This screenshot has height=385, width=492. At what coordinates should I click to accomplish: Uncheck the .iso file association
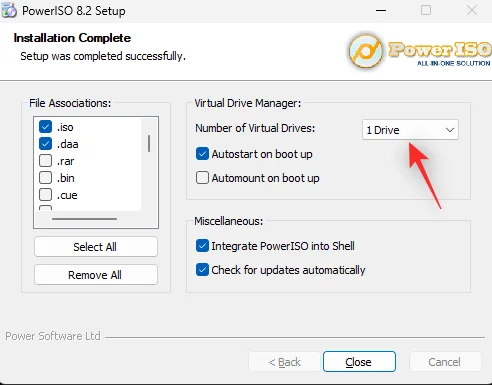click(x=45, y=127)
